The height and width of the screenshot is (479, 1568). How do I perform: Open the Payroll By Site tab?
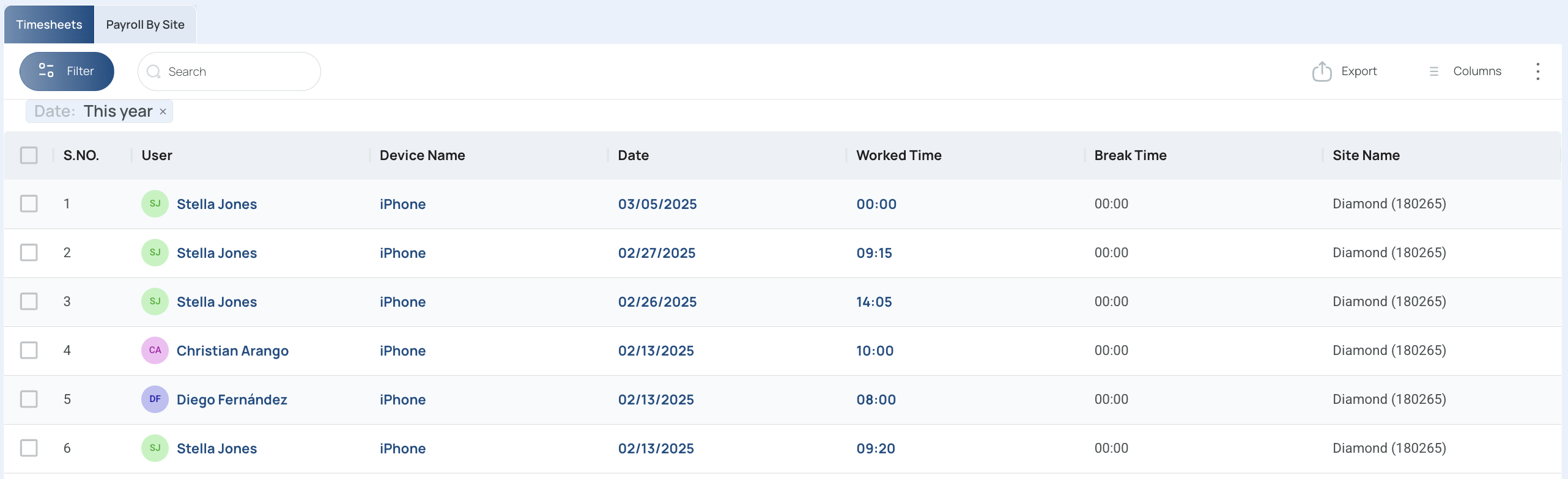click(145, 24)
